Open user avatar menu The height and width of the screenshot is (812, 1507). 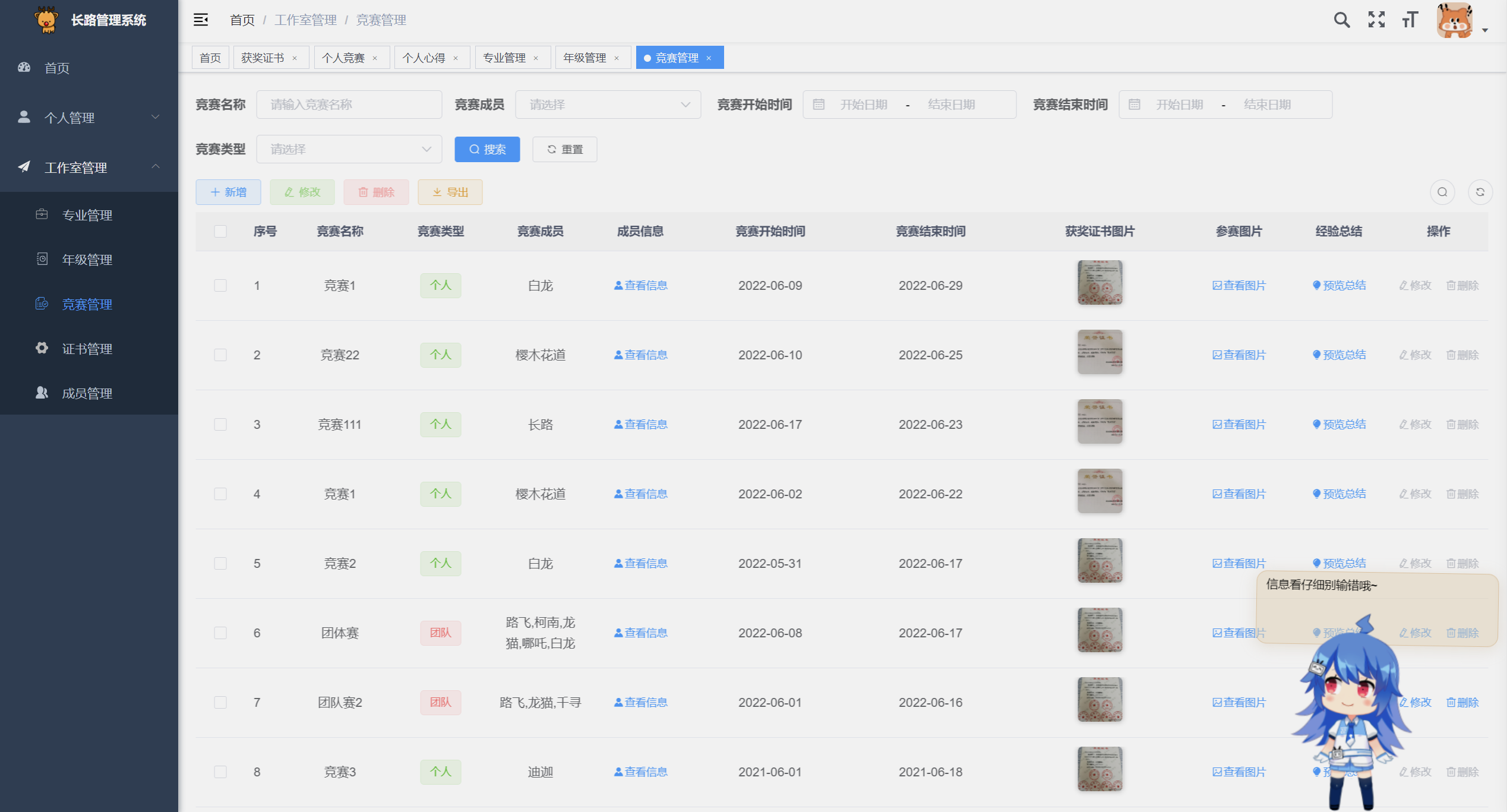[1455, 21]
